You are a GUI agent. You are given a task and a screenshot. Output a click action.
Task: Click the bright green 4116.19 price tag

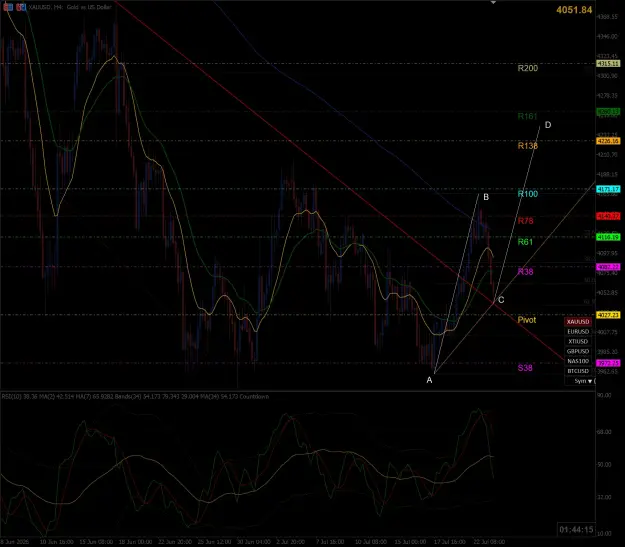(608, 237)
